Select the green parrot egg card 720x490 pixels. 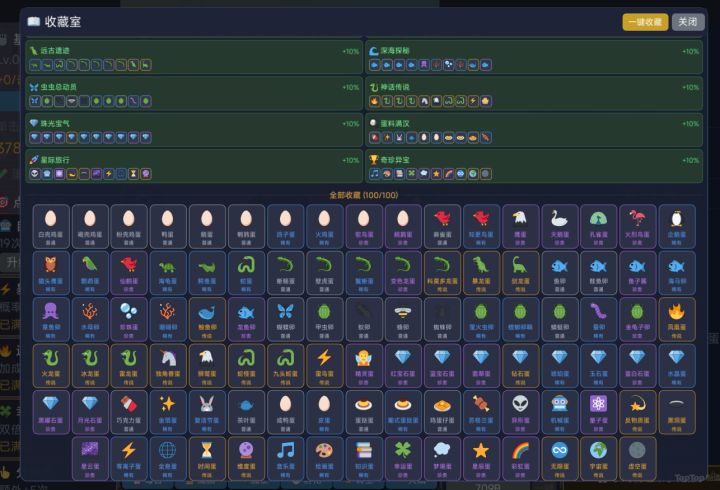(x=90, y=273)
